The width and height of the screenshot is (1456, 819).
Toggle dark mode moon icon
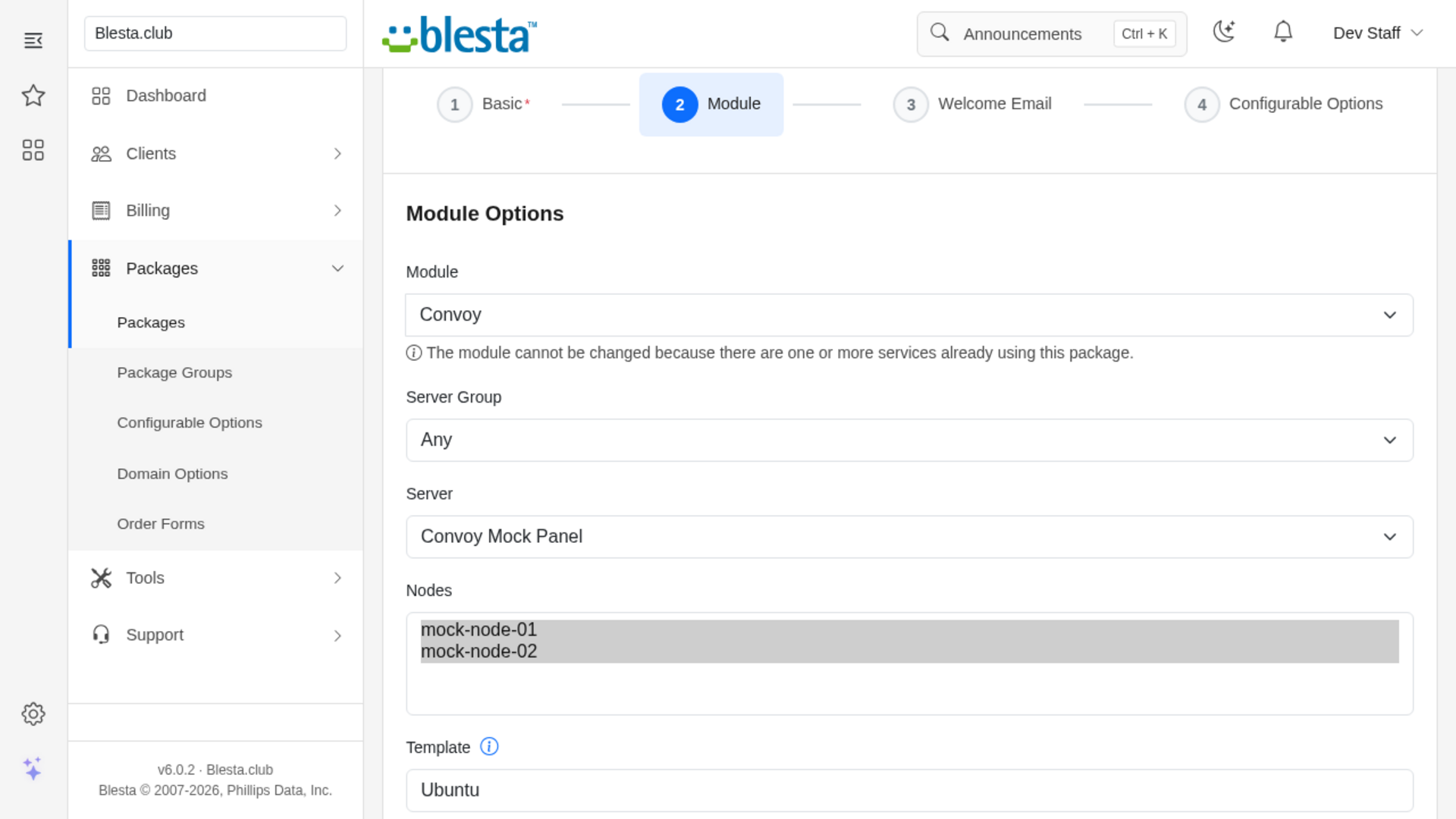pyautogui.click(x=1224, y=32)
